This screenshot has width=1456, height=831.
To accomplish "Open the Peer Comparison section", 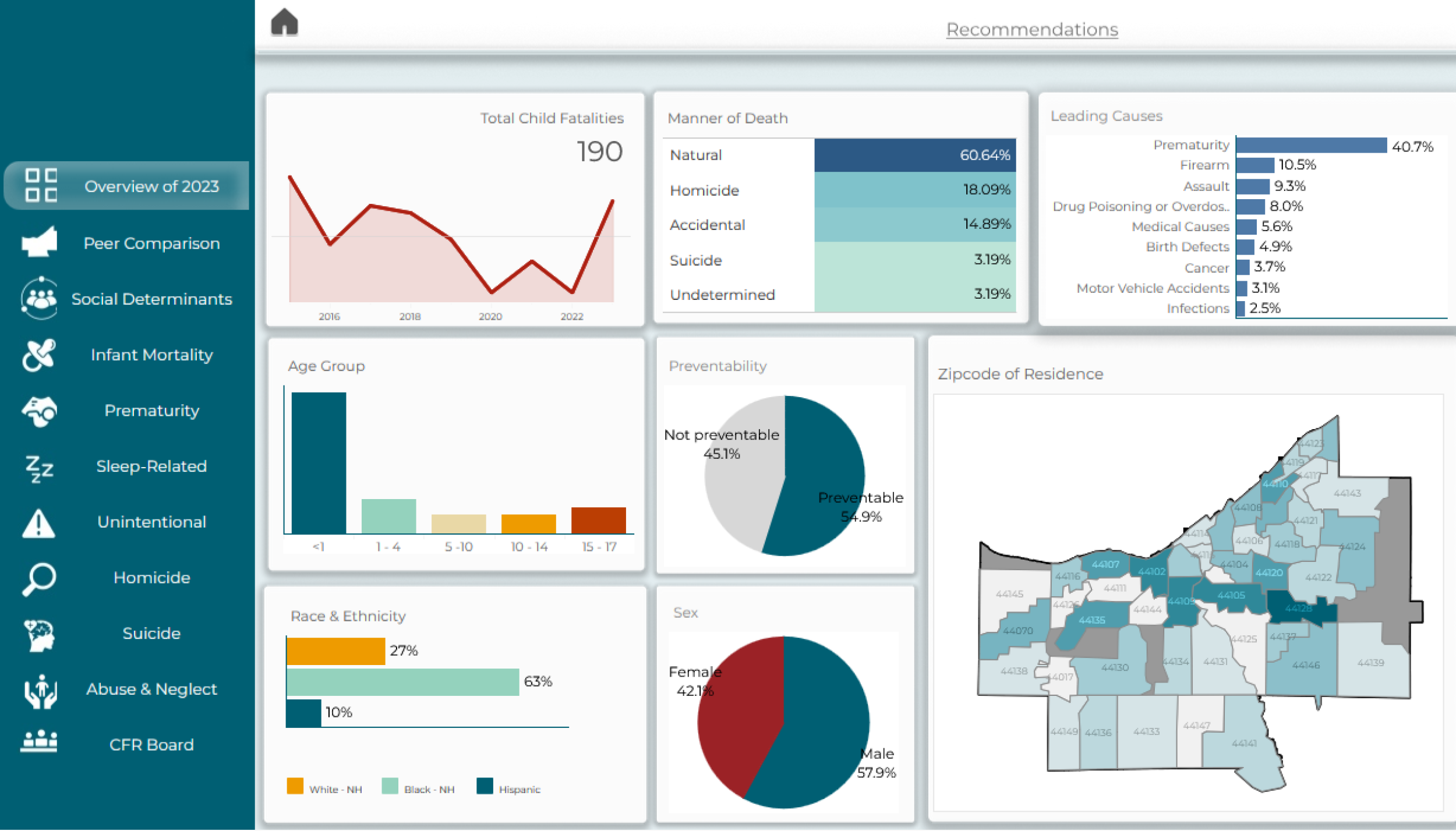I will pyautogui.click(x=151, y=243).
